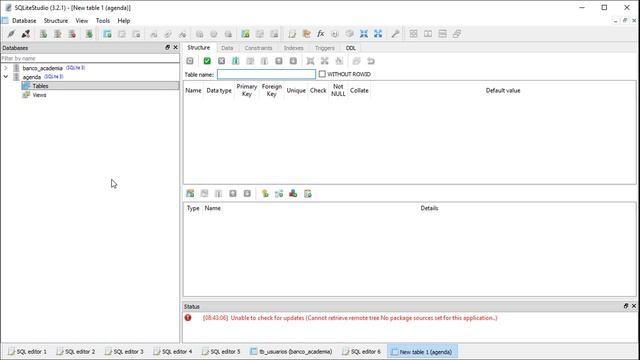Close the Databases panel
This screenshot has width=640, height=360.
176,47
